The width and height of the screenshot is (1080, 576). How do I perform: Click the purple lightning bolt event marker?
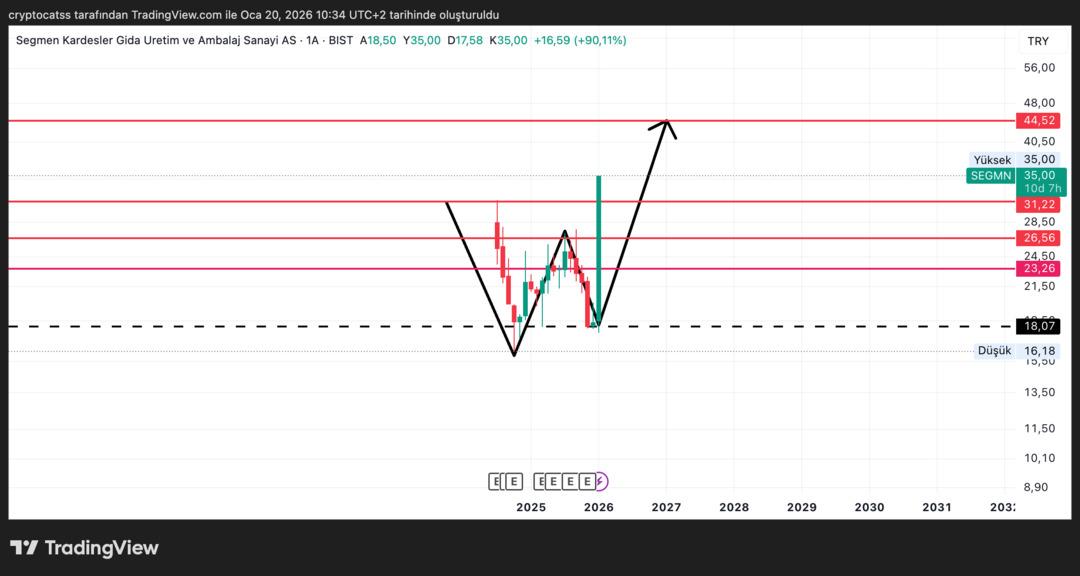pyautogui.click(x=600, y=482)
